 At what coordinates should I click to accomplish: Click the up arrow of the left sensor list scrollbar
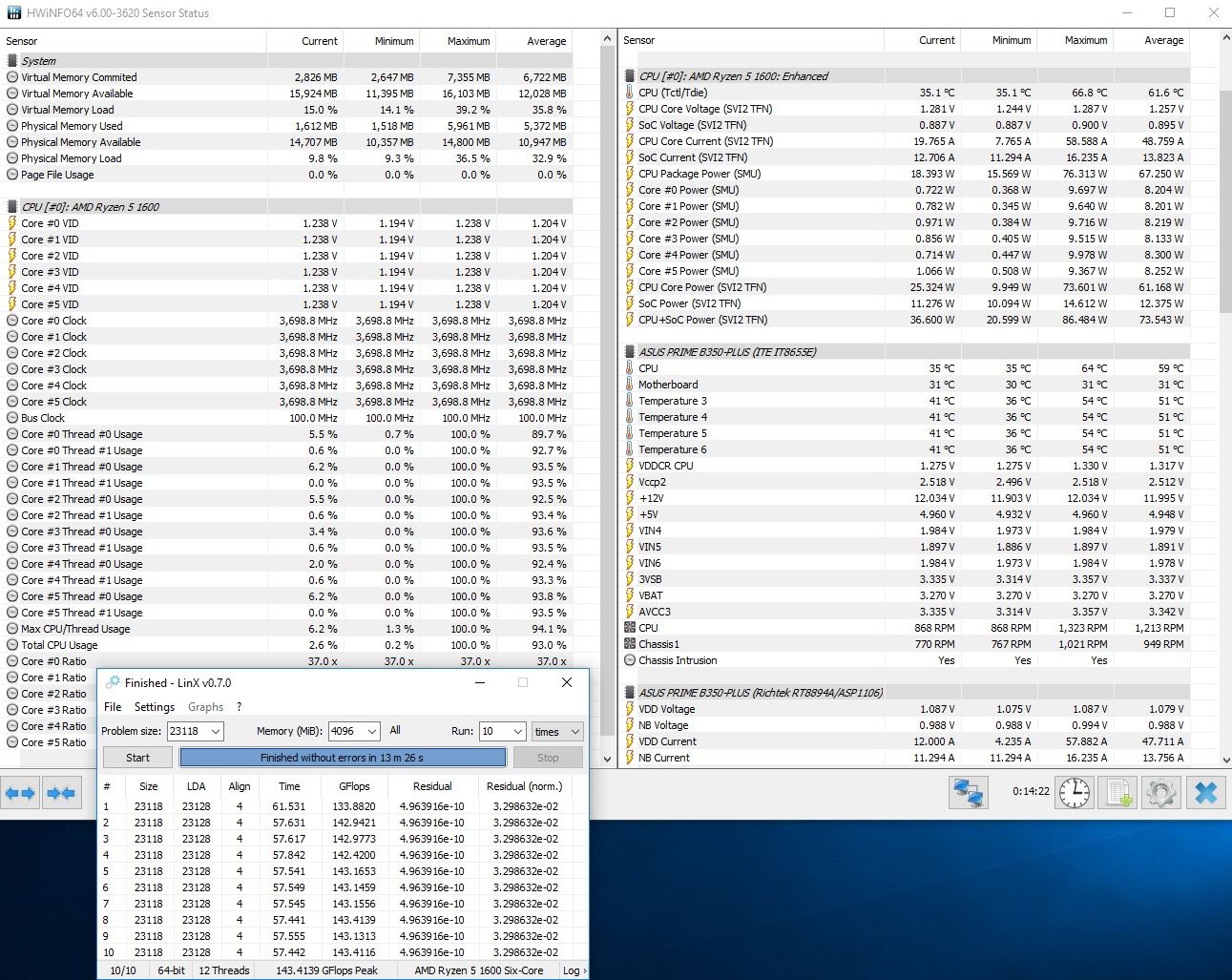click(x=608, y=38)
